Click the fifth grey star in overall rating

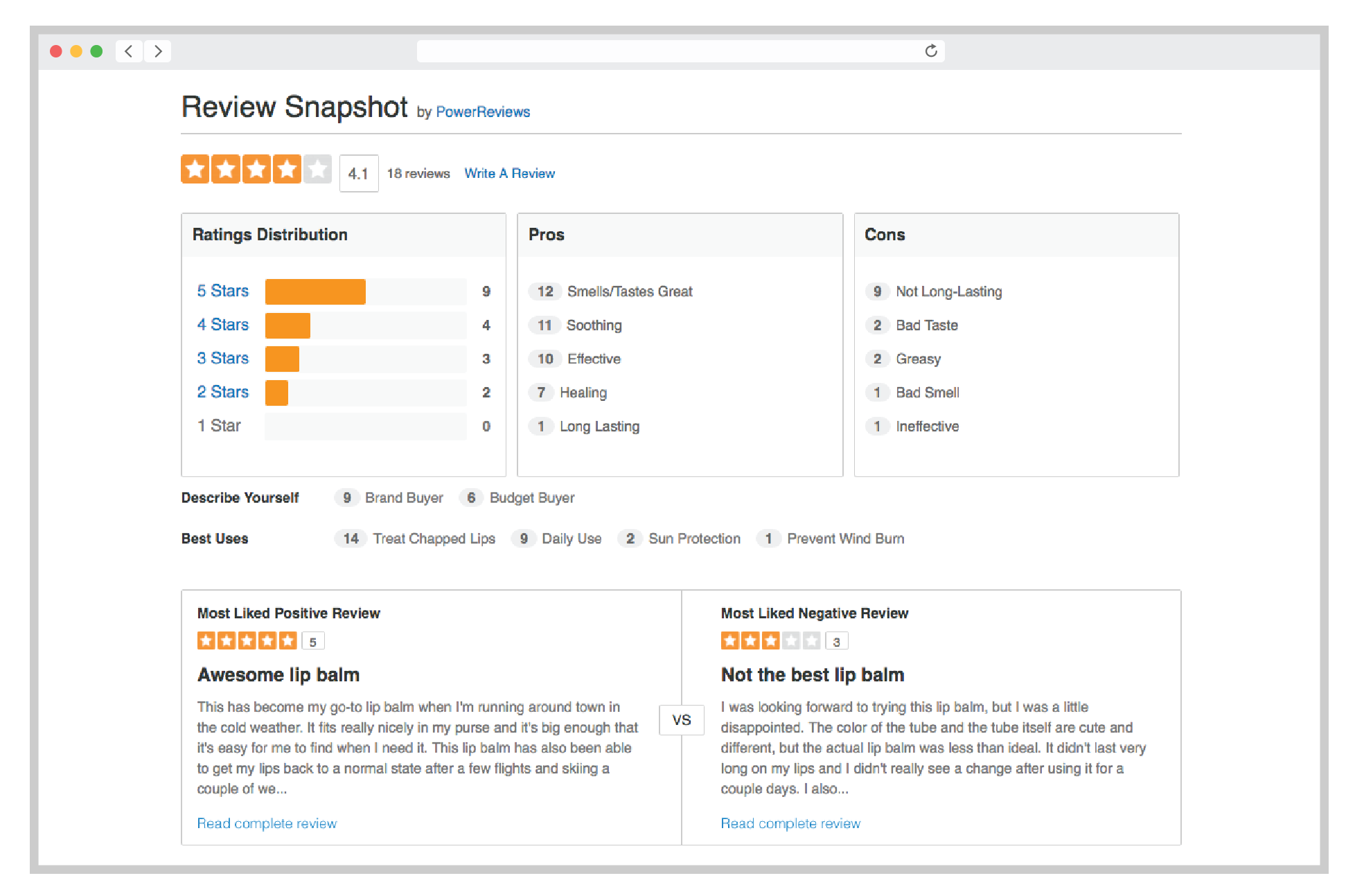317,170
